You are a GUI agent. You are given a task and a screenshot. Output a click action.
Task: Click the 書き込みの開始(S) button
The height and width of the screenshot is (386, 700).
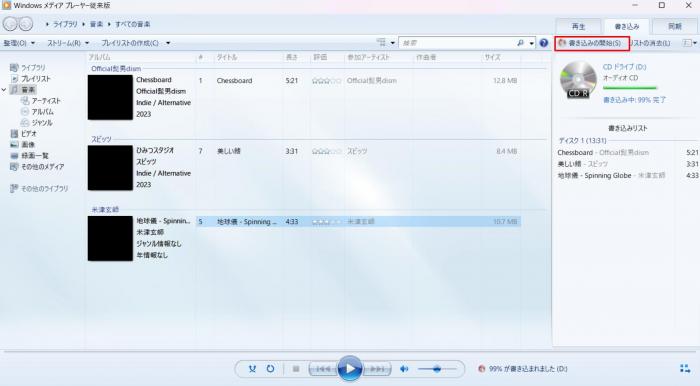click(x=592, y=43)
